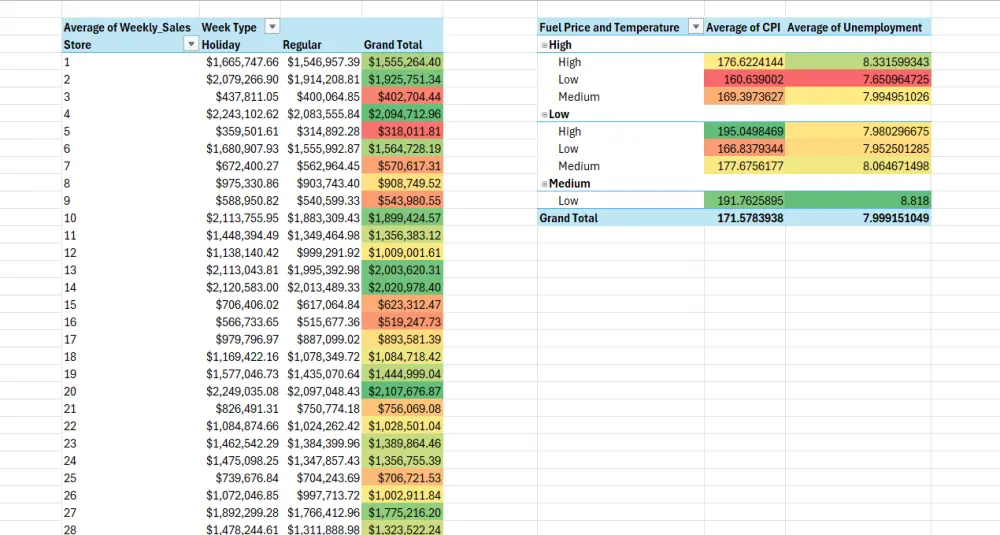Click the Grand Total row label in CPI table
This screenshot has height=535, width=1000.
pos(621,218)
